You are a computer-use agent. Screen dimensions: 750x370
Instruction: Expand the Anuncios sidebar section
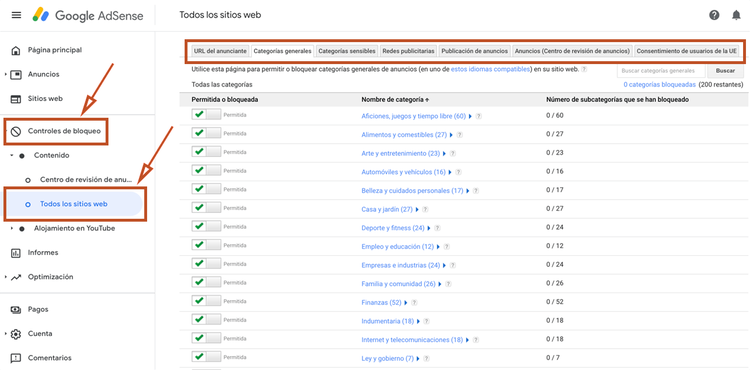coord(6,75)
